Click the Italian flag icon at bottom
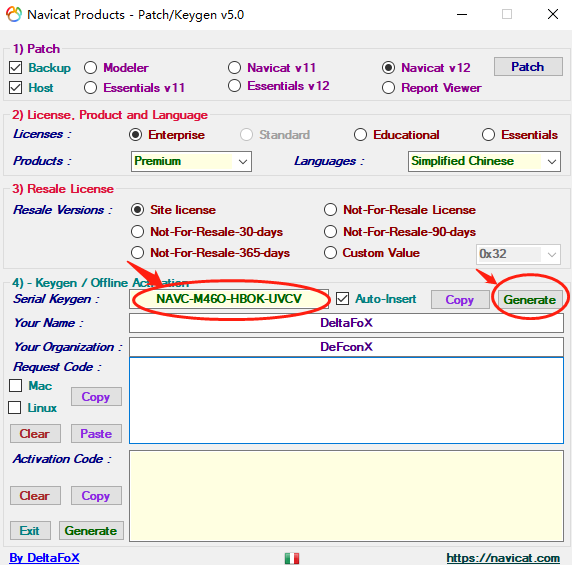Viewport: 572px width, 565px height. (292, 558)
